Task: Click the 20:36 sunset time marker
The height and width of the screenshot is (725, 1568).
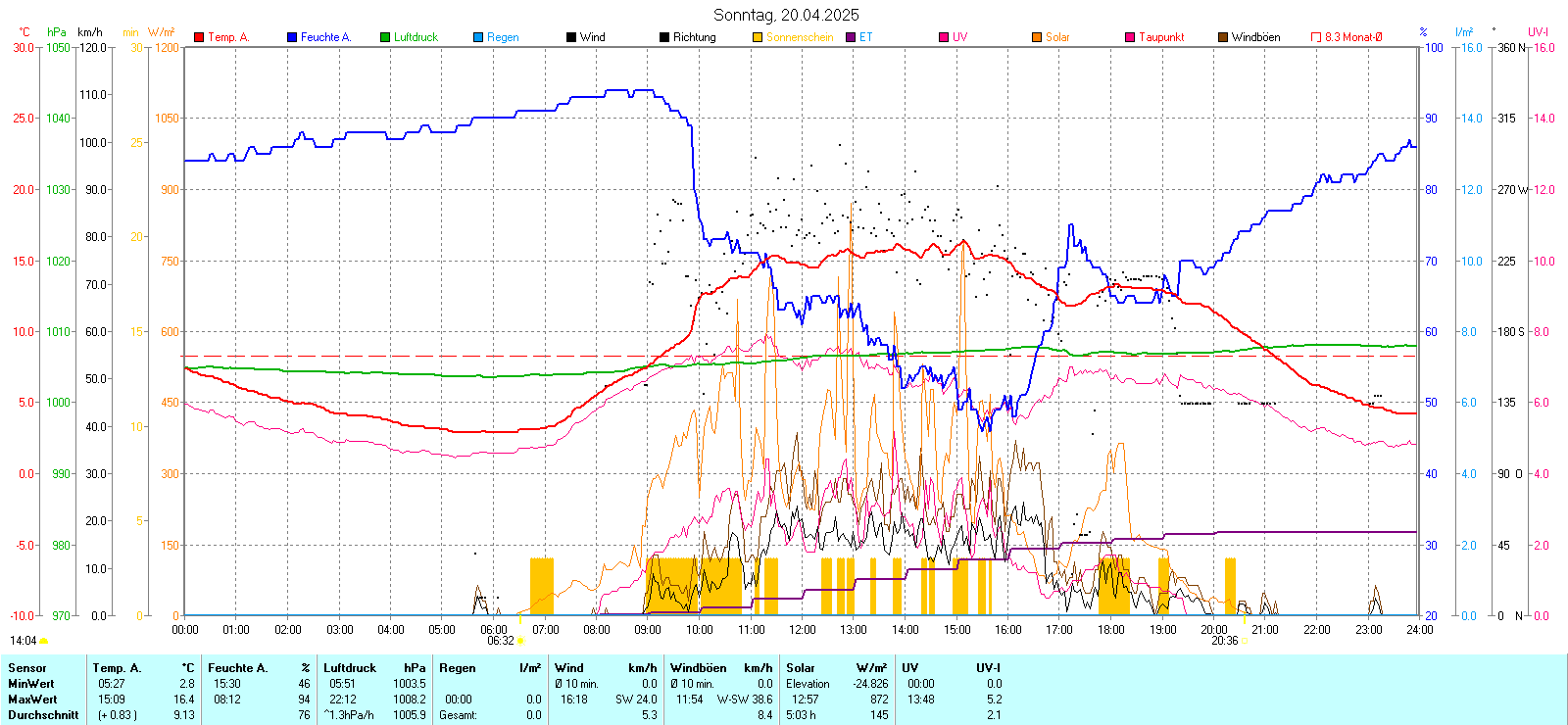Action: (1224, 641)
